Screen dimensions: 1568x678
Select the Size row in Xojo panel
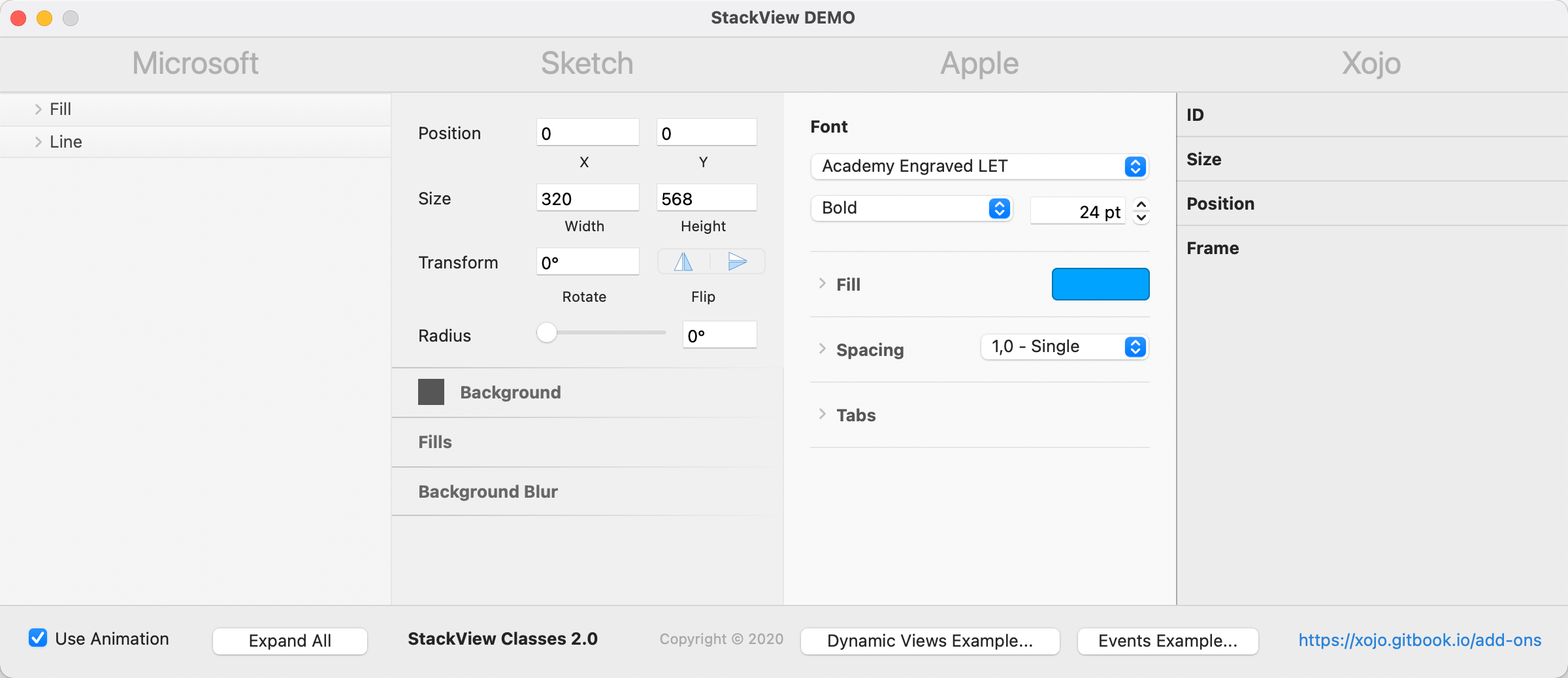point(1372,159)
